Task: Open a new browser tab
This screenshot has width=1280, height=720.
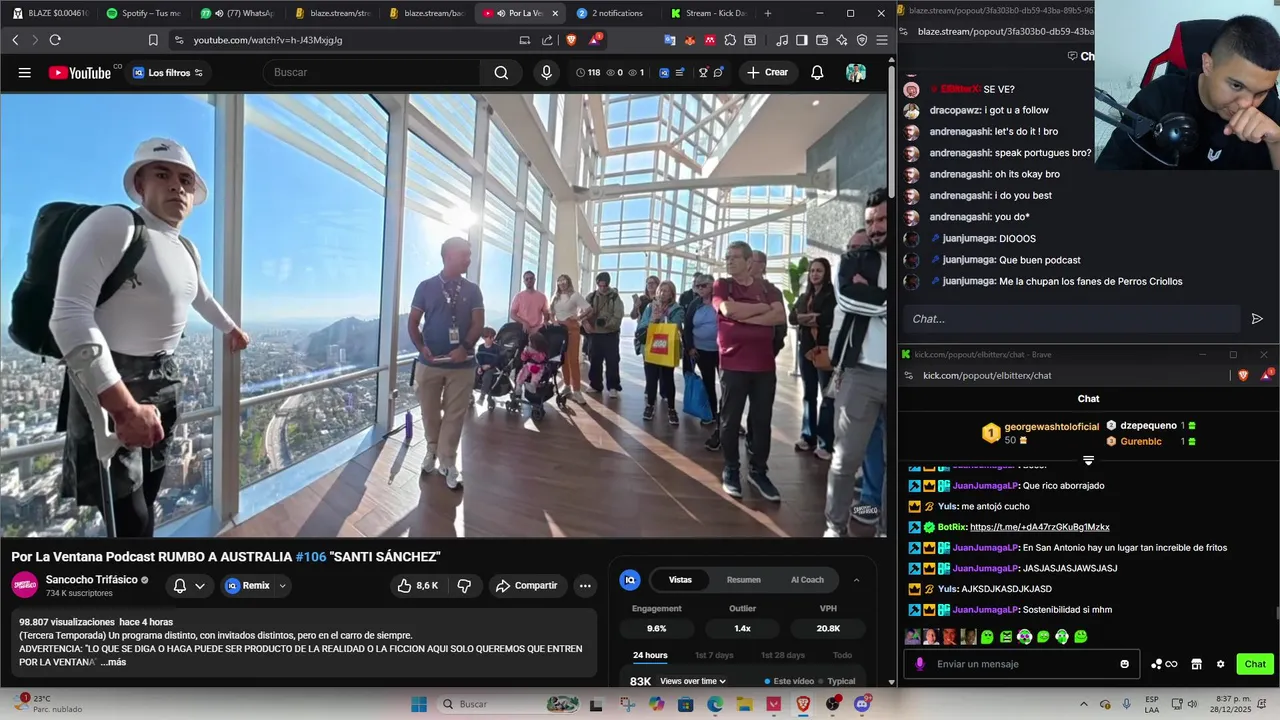Action: point(768,13)
